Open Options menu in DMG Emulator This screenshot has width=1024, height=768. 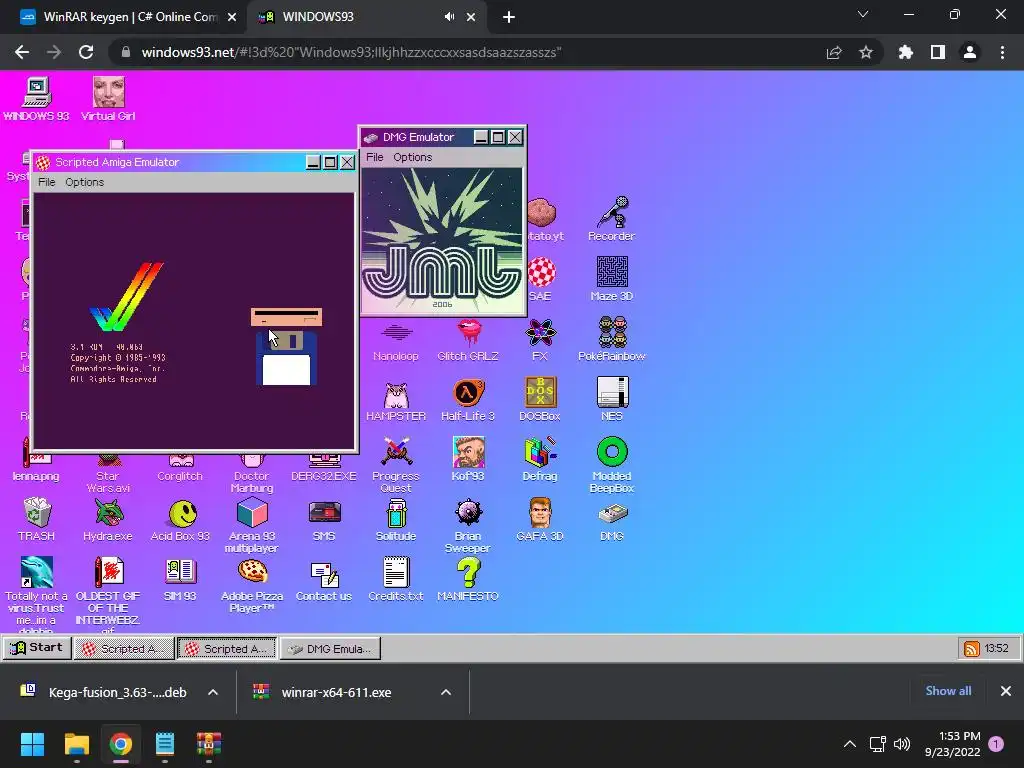(x=412, y=157)
